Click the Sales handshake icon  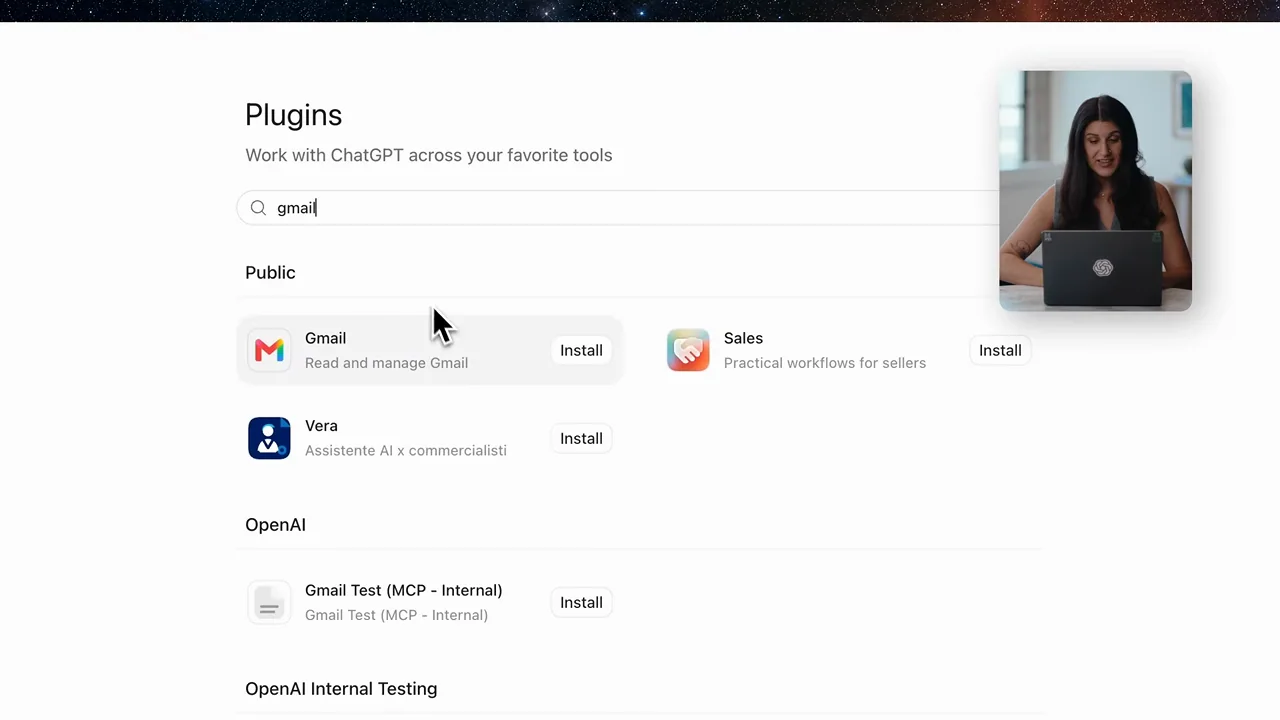coord(688,350)
